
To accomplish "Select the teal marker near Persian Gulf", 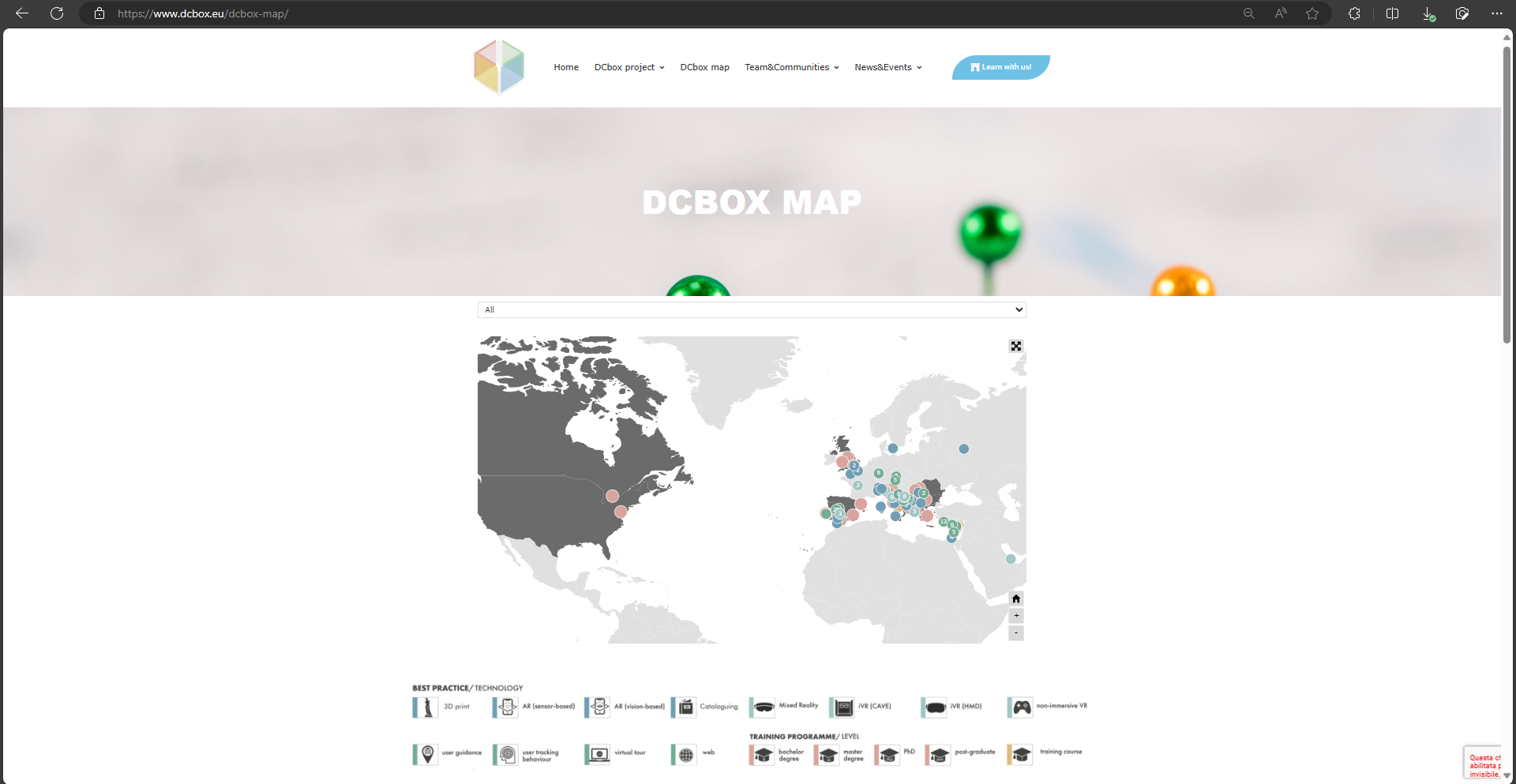I will (1011, 559).
